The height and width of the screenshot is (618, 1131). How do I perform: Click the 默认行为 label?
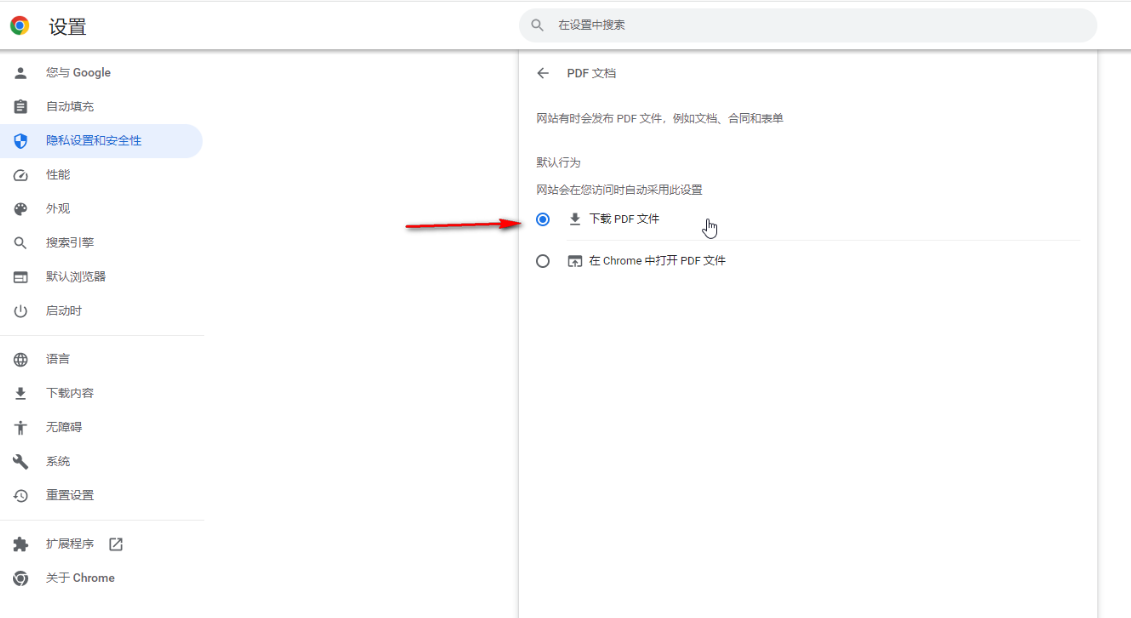tap(558, 162)
